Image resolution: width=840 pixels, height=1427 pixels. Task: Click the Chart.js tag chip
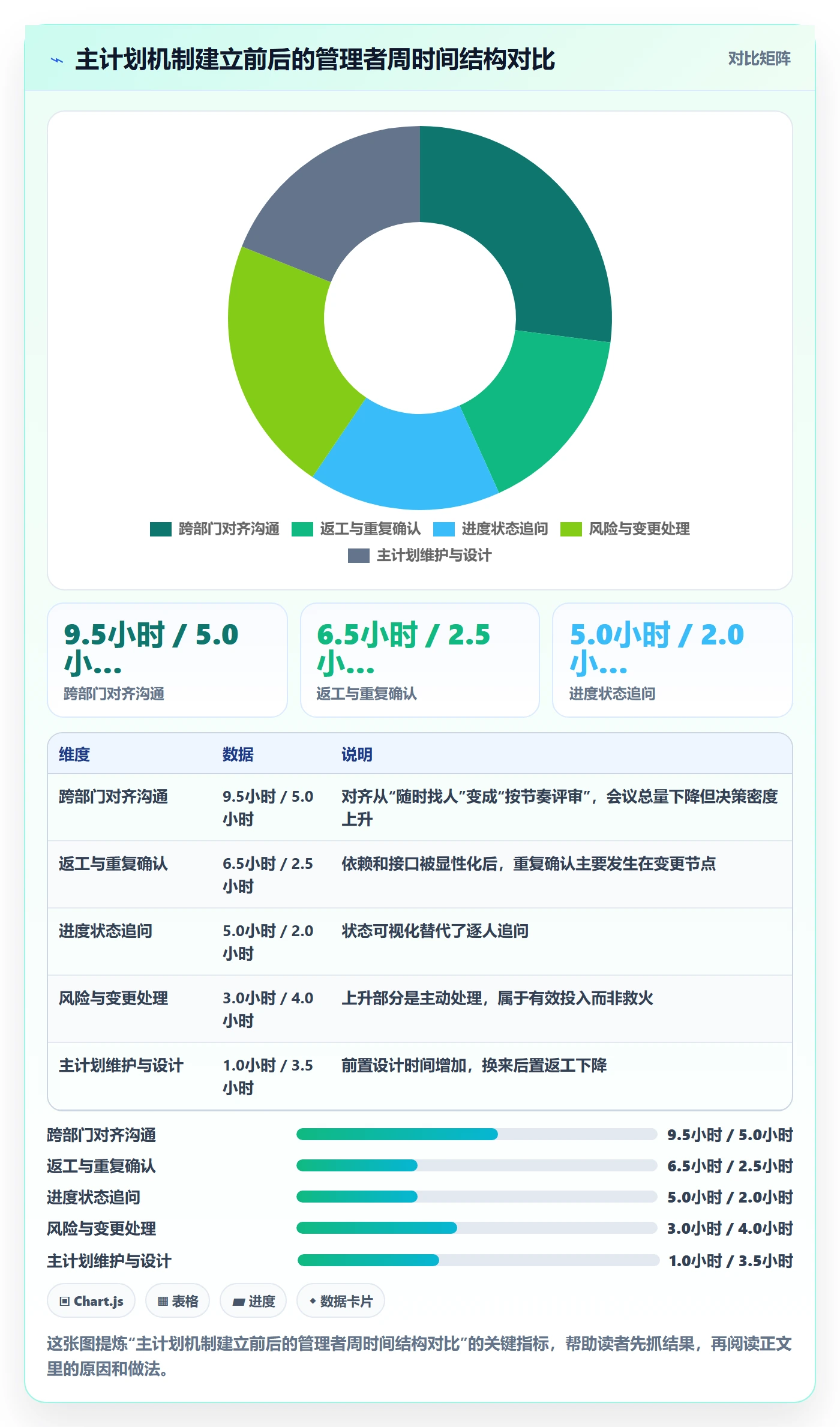(x=91, y=1301)
